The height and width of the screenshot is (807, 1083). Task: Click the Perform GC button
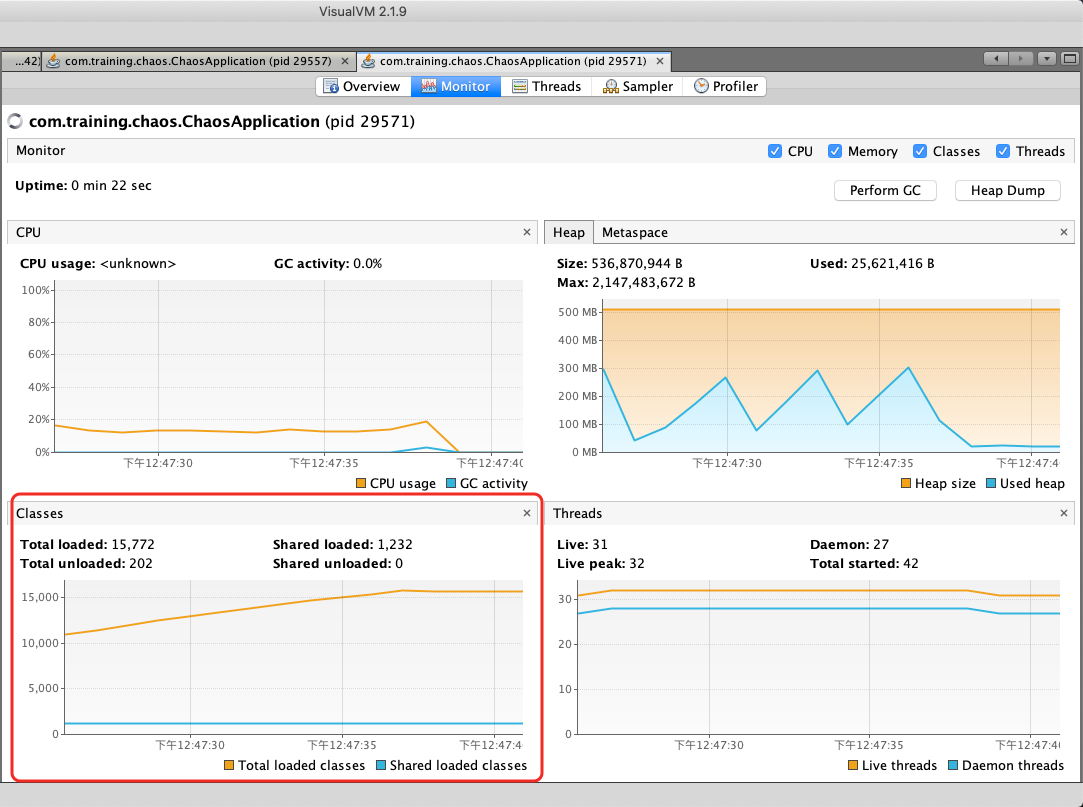pos(885,191)
